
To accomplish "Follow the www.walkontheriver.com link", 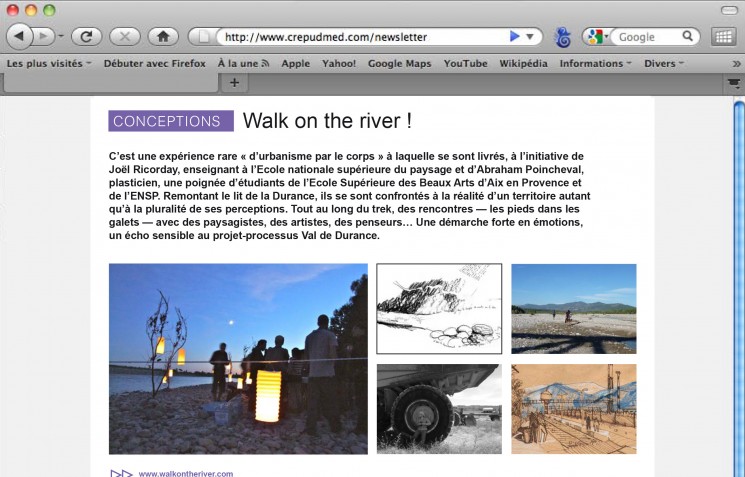I will point(186,473).
